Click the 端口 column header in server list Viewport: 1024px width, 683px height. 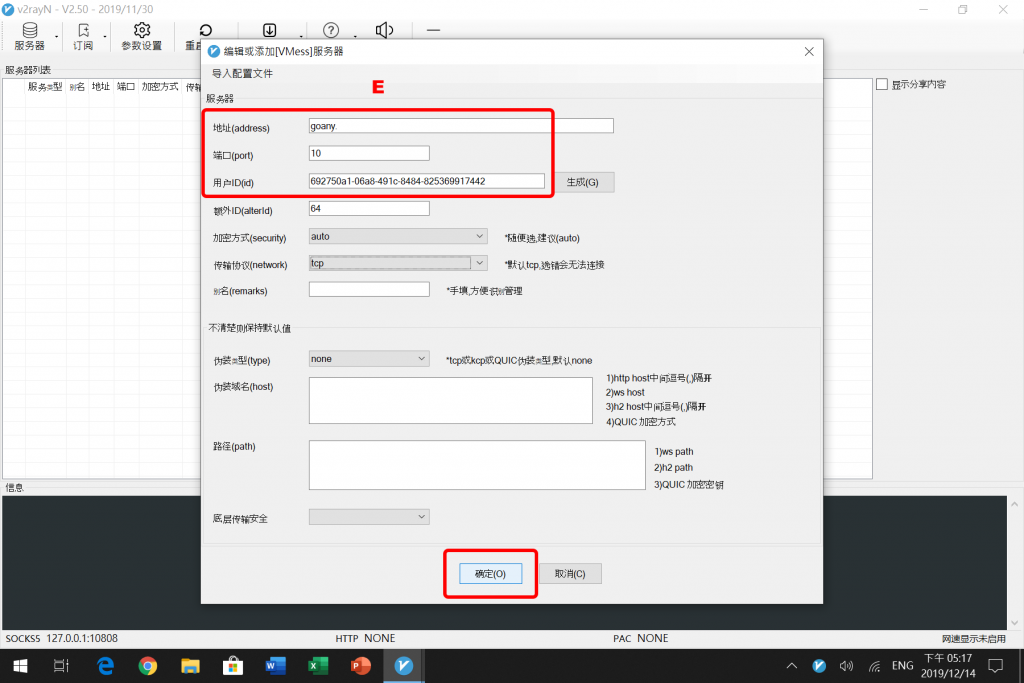[125, 86]
